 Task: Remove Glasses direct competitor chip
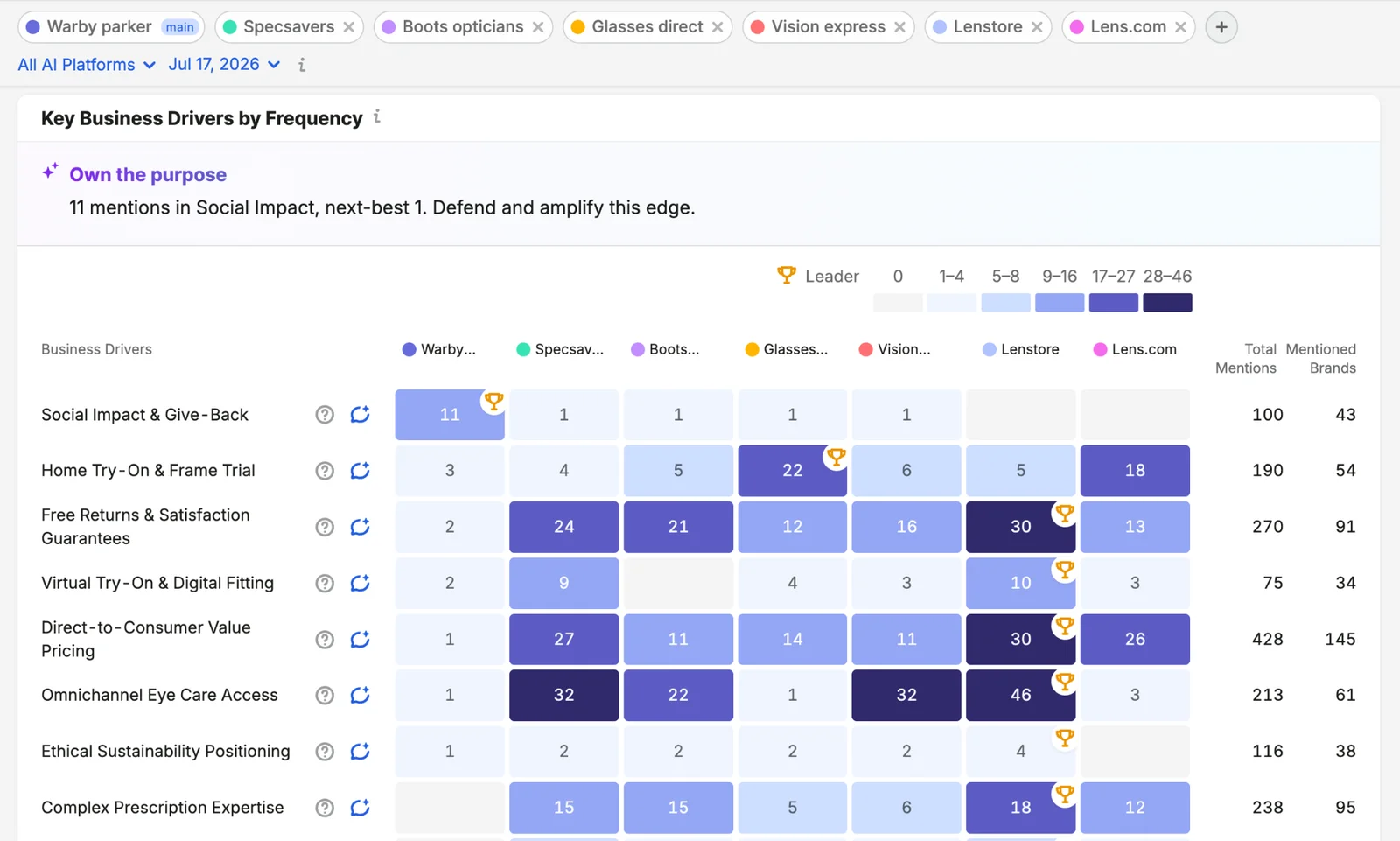tap(717, 27)
